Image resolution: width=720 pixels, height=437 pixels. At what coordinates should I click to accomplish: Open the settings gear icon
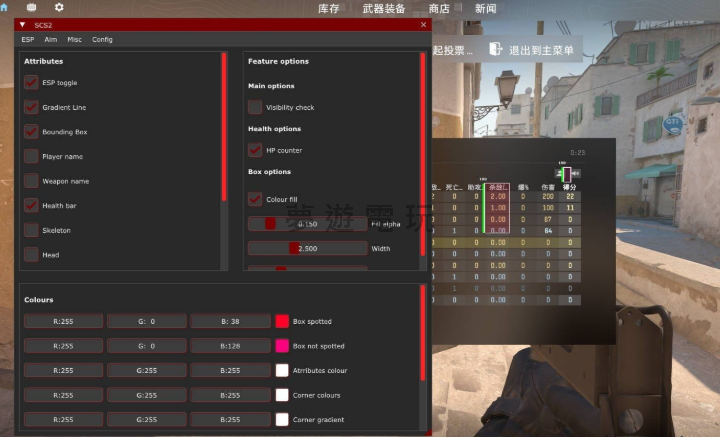[59, 7]
